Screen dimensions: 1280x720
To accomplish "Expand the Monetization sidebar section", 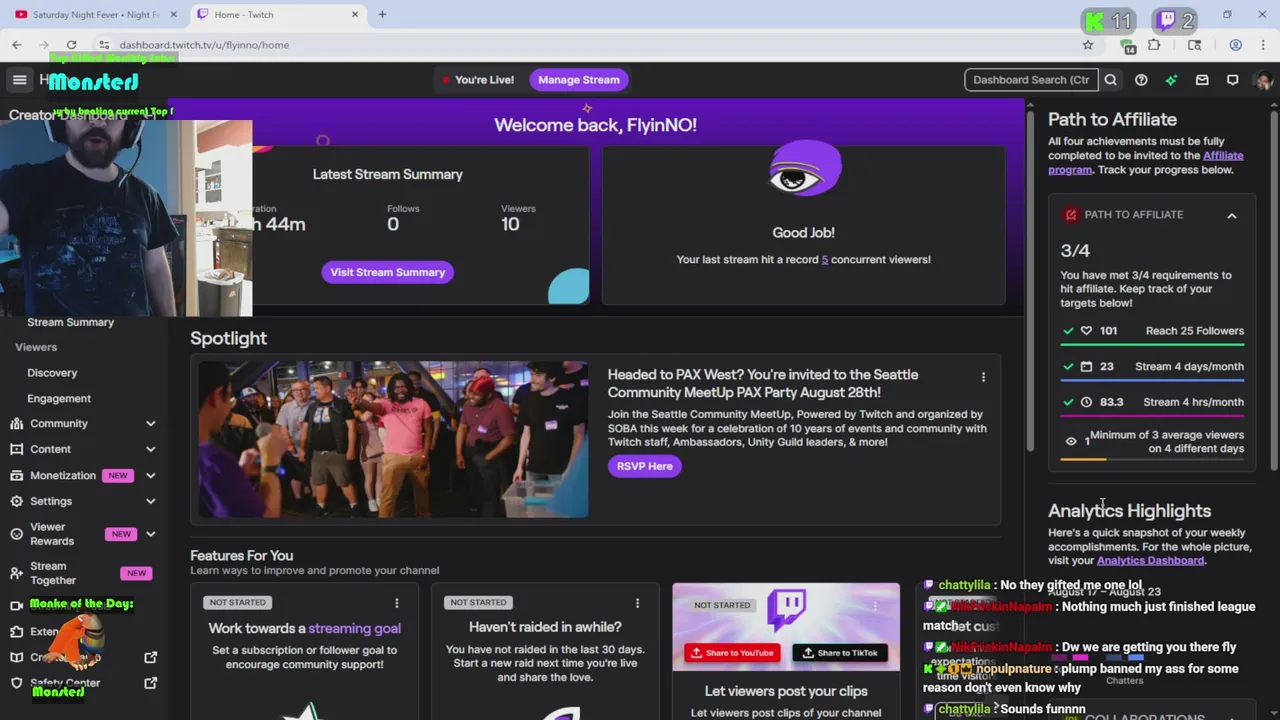I will 151,476.
